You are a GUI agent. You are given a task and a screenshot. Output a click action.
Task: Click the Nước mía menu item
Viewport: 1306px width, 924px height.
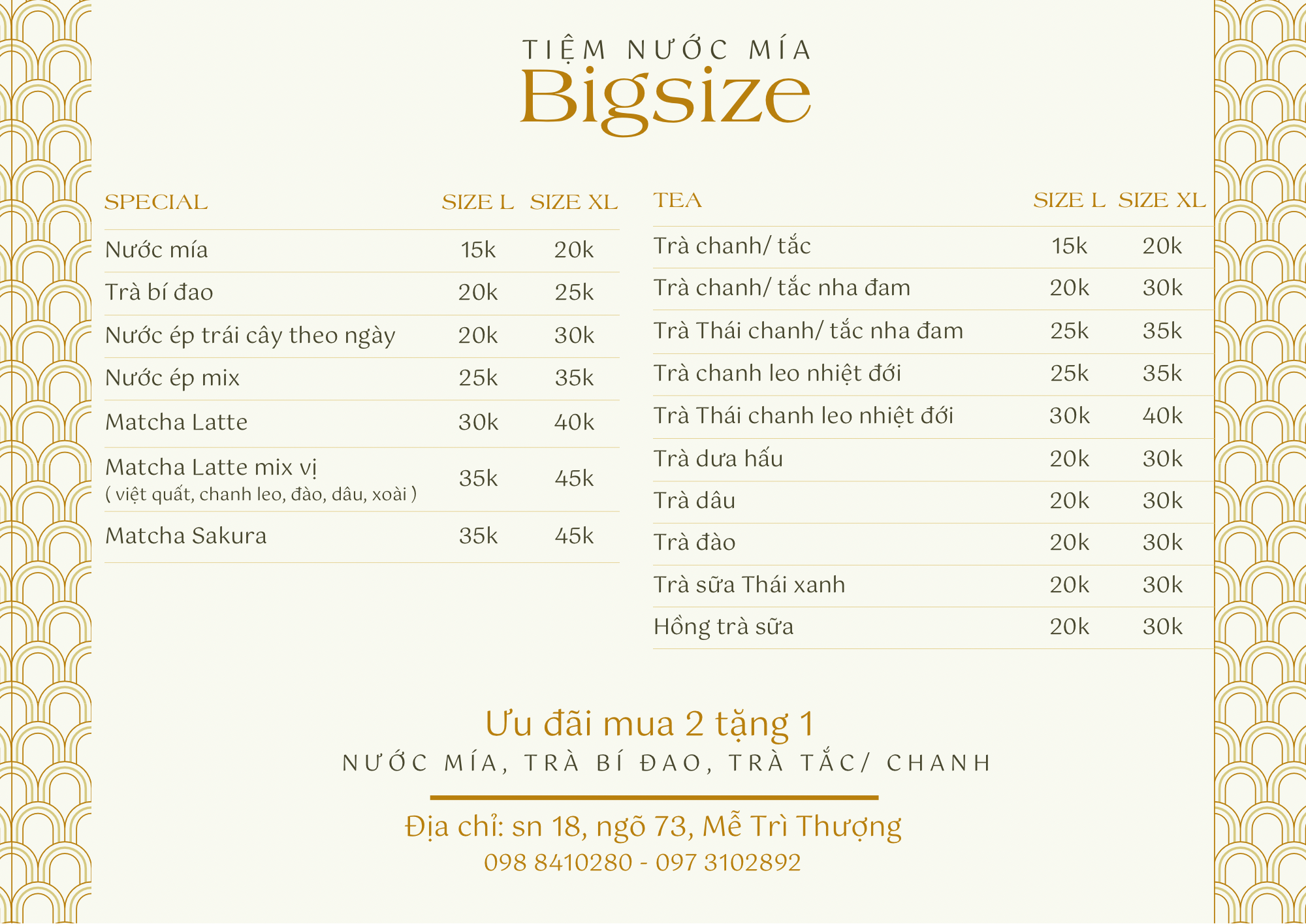(x=157, y=249)
